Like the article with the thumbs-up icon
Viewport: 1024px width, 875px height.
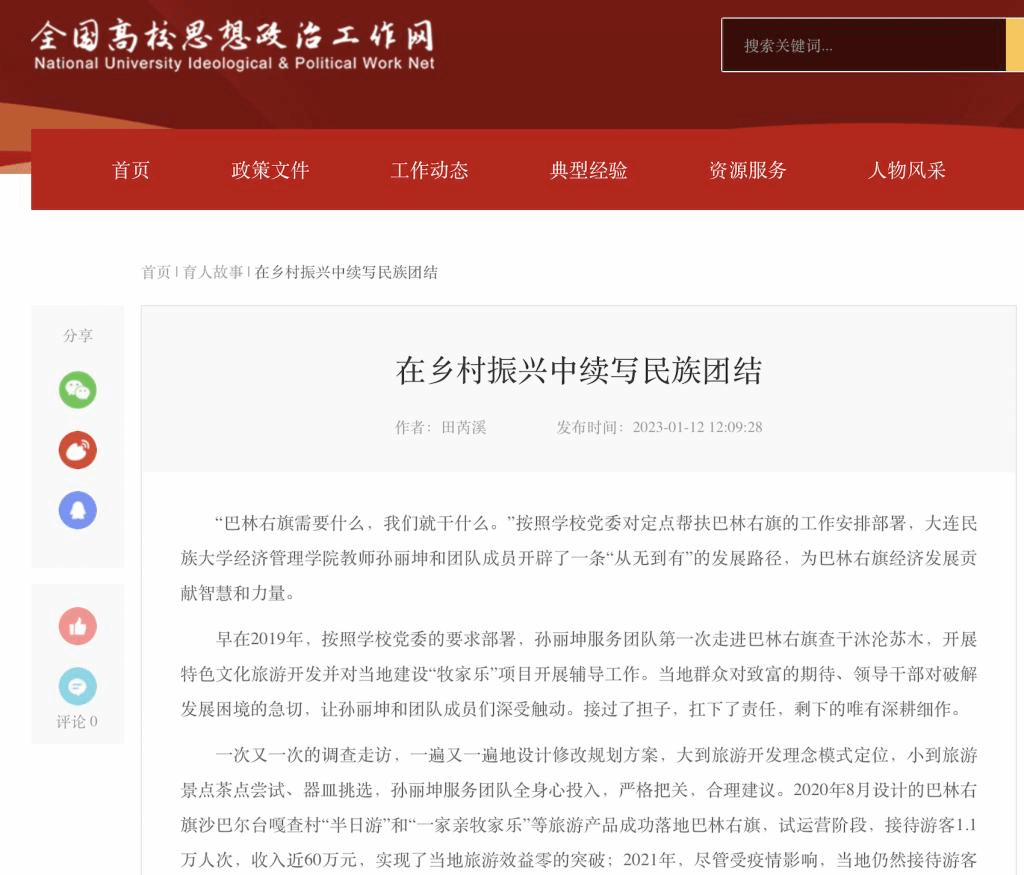click(x=78, y=626)
